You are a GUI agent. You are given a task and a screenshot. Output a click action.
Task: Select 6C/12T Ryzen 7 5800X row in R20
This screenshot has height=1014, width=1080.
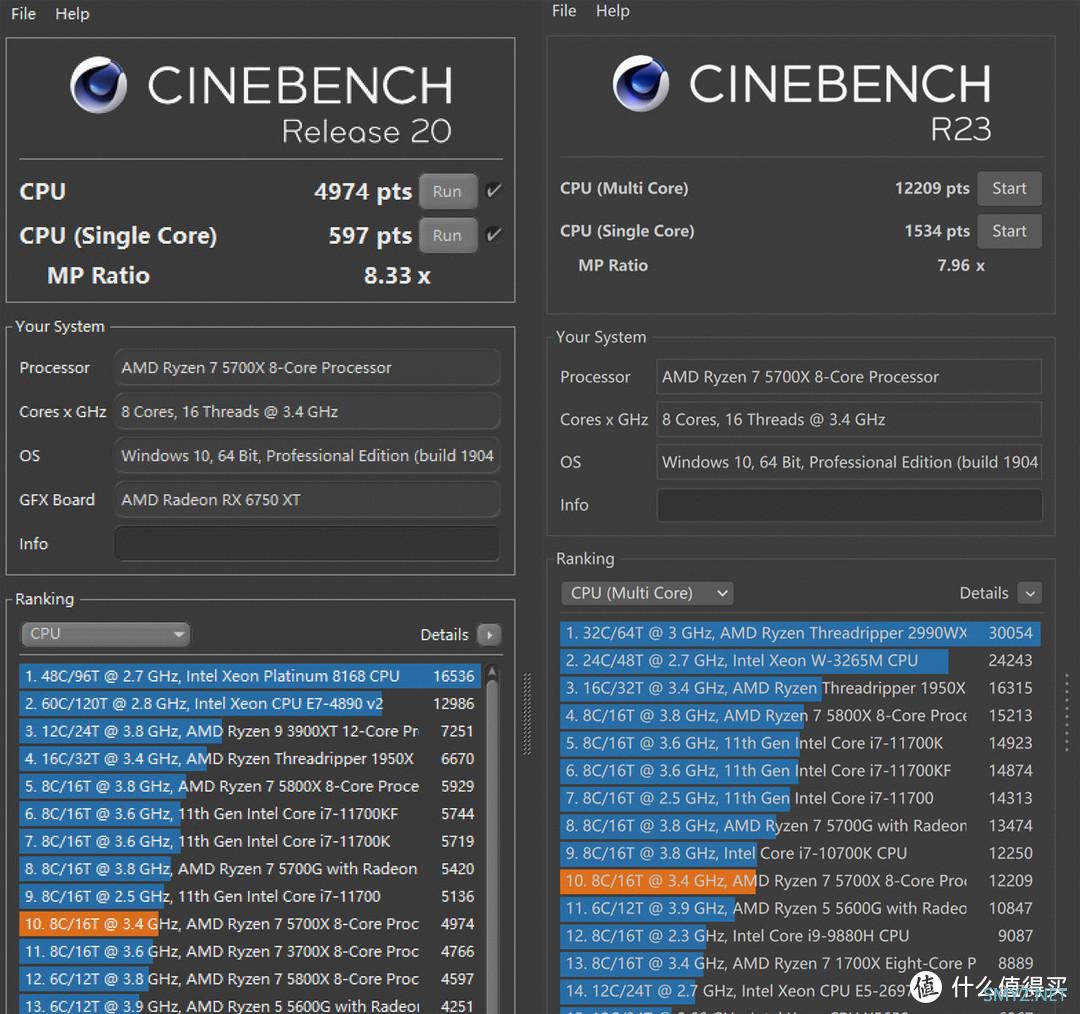point(250,979)
